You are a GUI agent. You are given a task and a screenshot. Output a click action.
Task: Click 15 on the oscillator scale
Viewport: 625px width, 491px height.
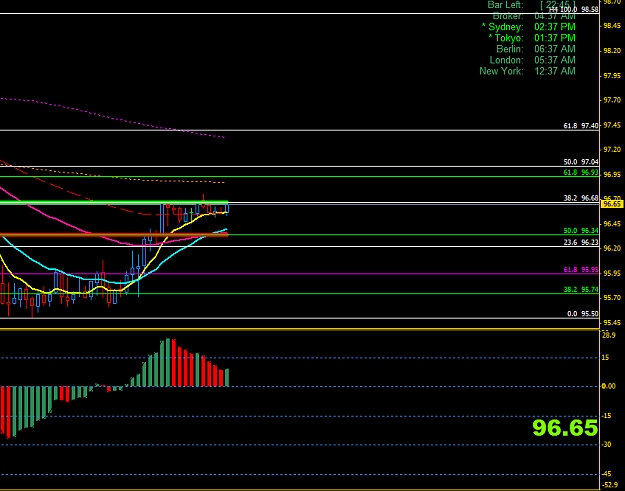(x=605, y=358)
